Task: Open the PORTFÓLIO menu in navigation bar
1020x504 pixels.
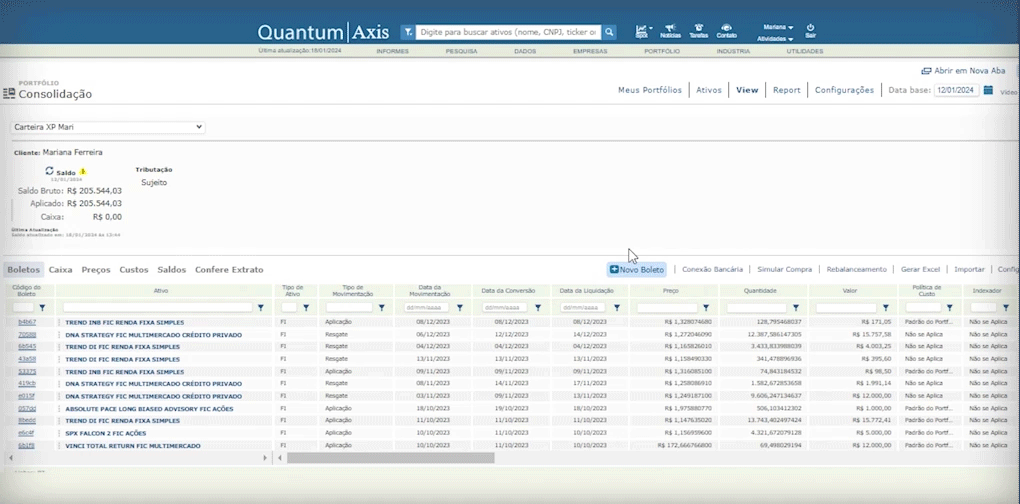Action: 661,50
